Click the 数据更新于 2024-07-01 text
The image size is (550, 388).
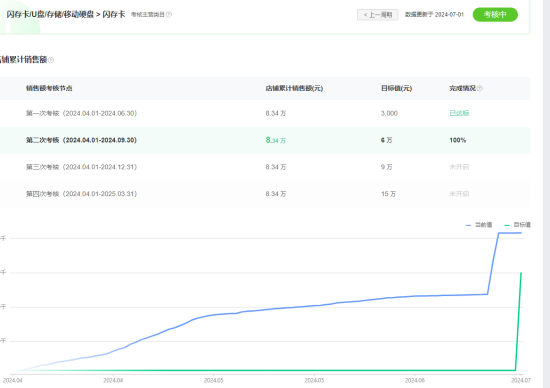click(x=434, y=15)
